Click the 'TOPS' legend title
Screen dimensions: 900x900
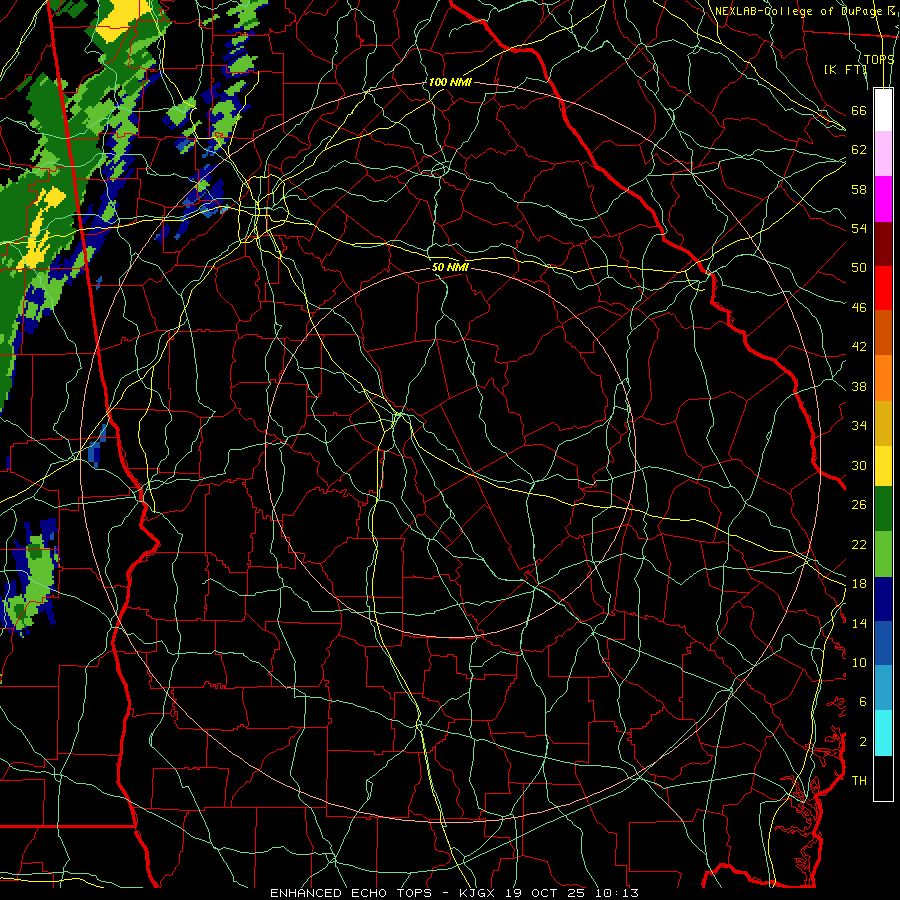click(x=879, y=59)
